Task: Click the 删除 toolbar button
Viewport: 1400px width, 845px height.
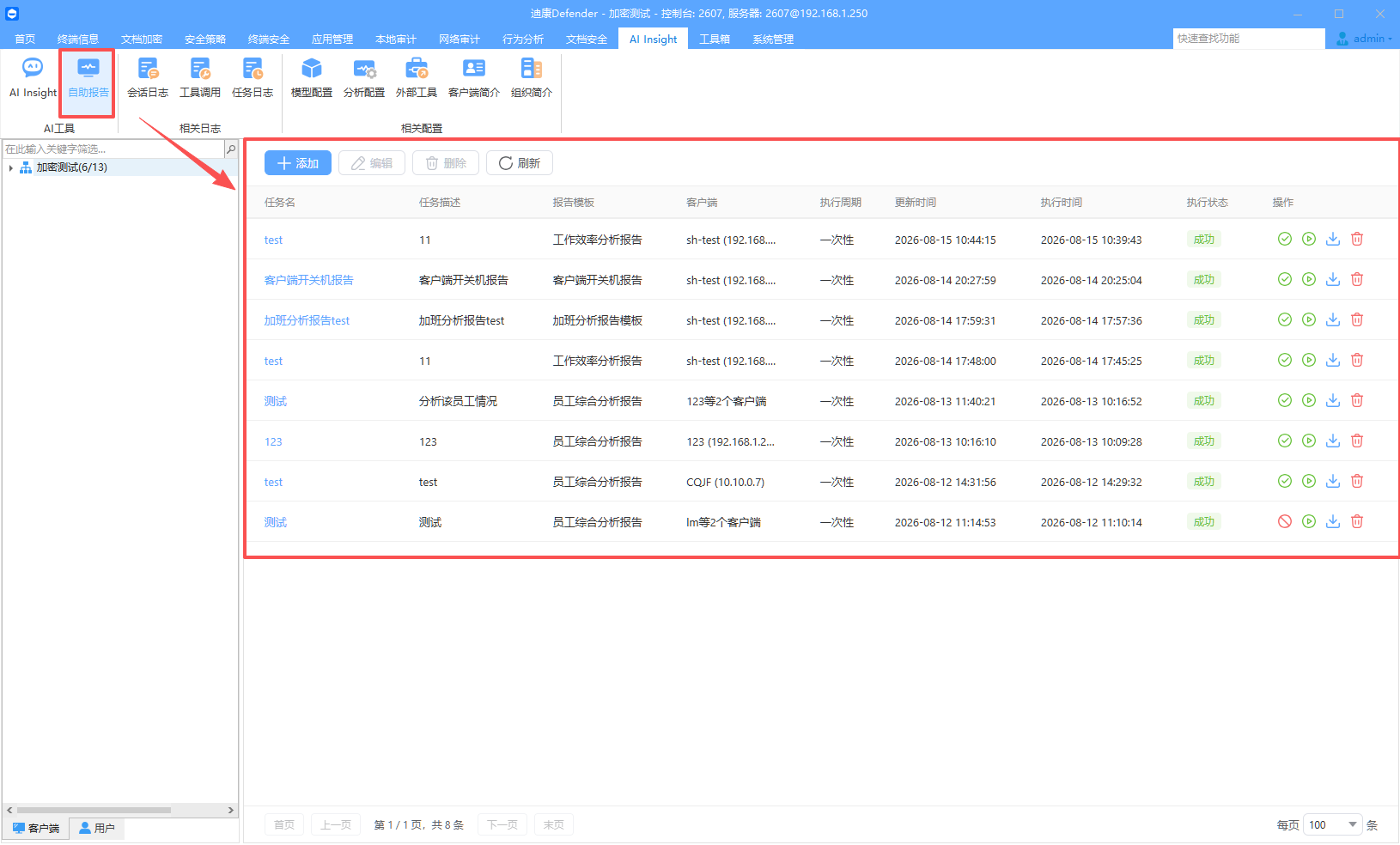Action: click(446, 163)
